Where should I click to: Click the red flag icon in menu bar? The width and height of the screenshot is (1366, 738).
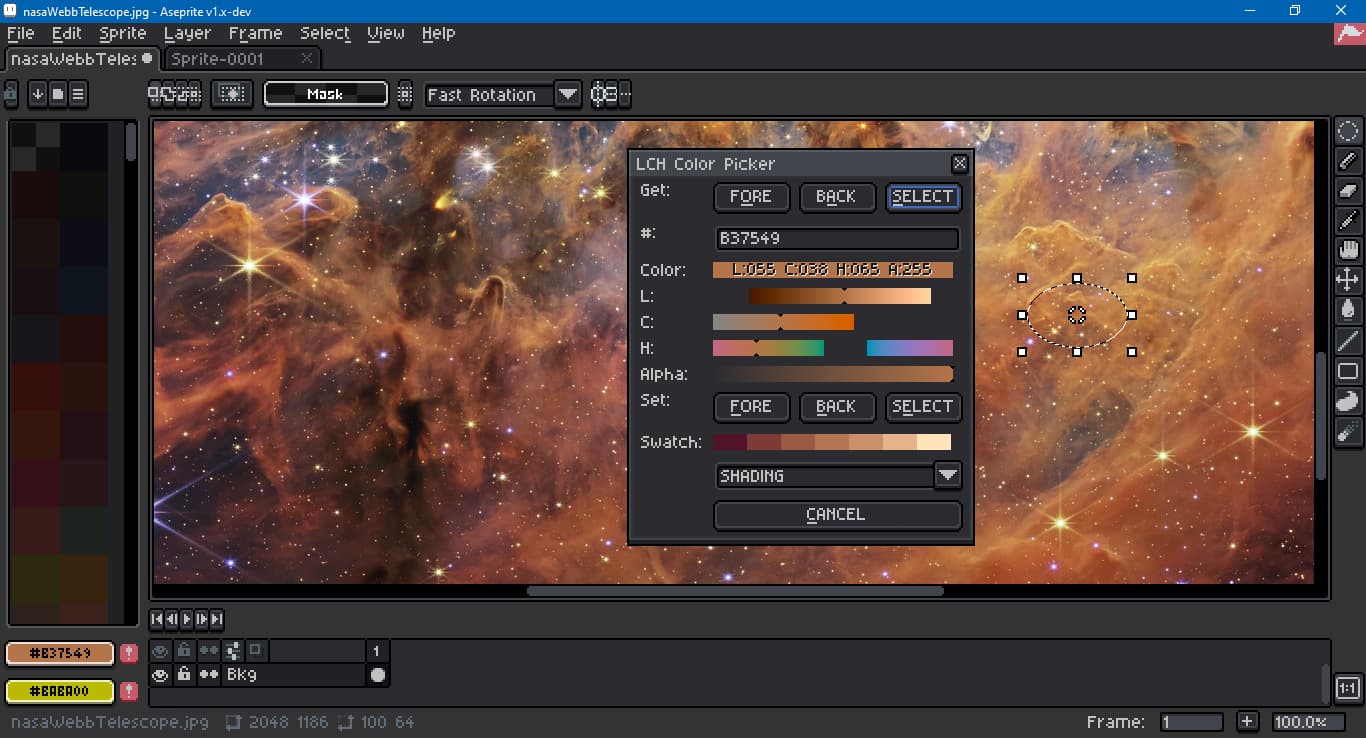click(1349, 32)
